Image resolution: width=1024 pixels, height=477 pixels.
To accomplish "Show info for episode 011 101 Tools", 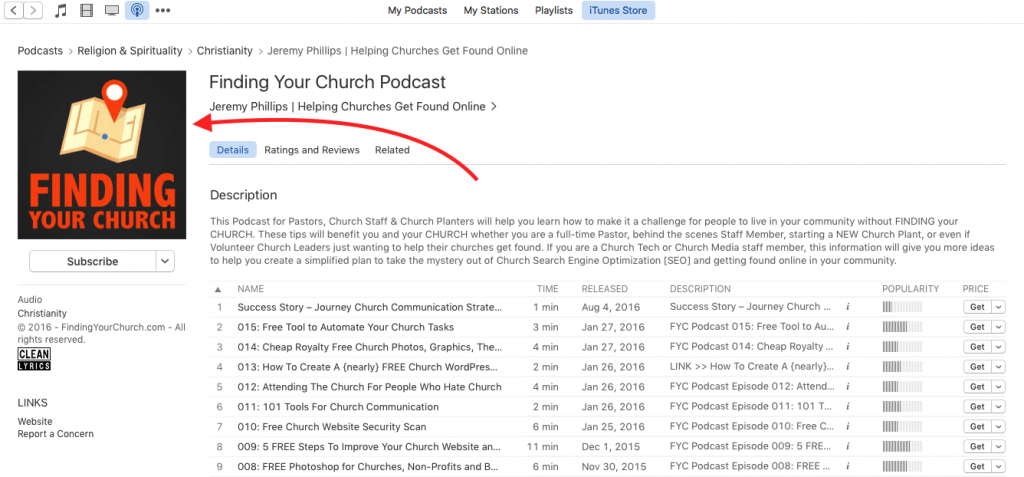I will click(848, 406).
